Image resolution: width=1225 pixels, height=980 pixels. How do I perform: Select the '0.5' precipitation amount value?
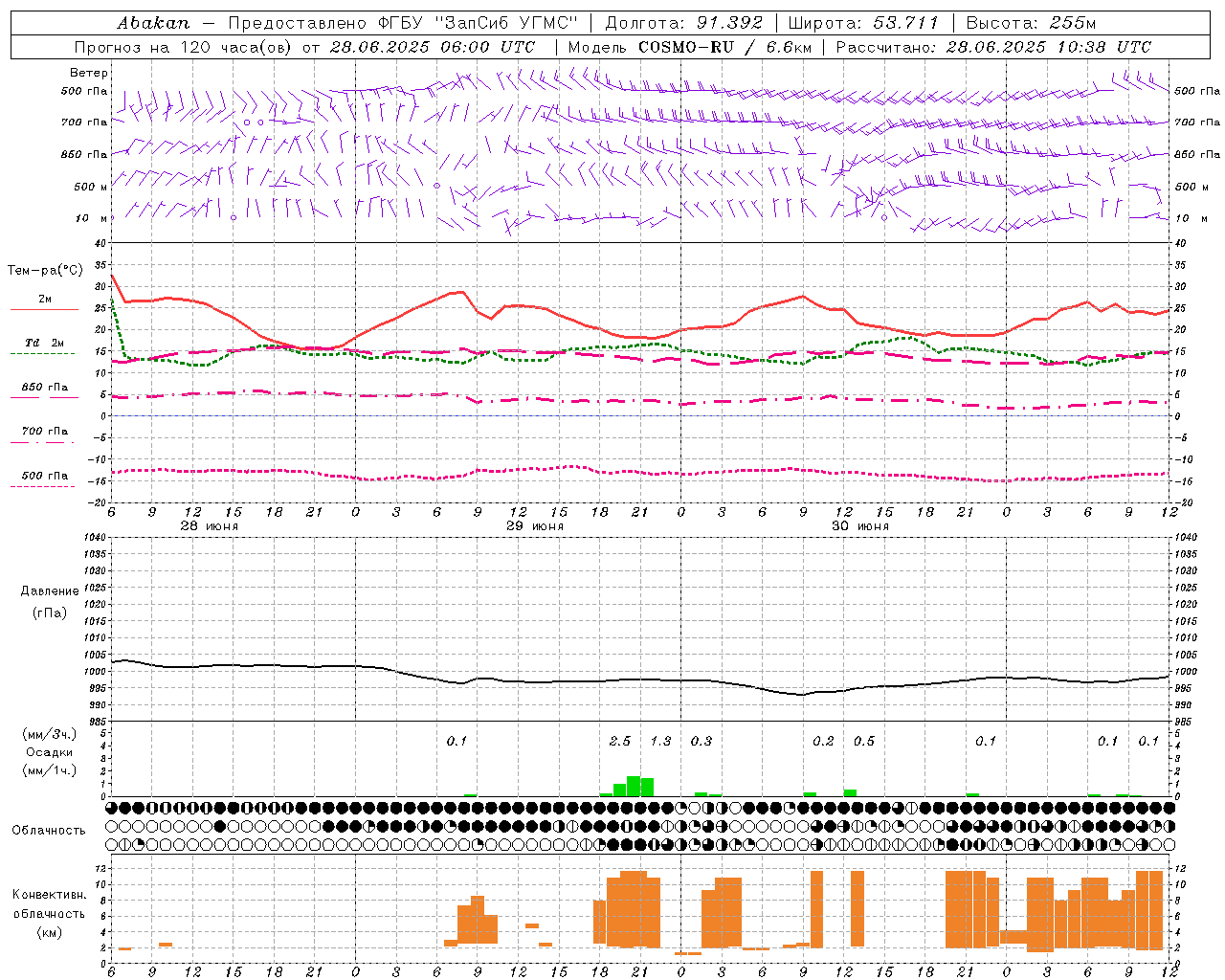tap(864, 742)
